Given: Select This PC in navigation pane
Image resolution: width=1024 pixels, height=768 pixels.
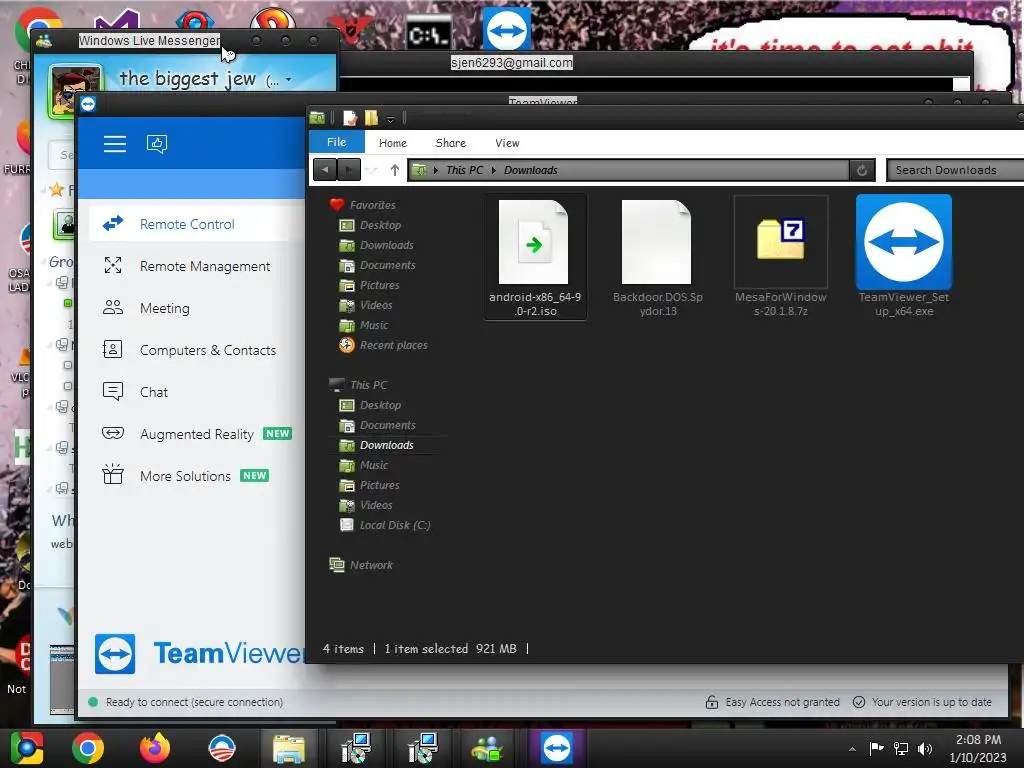Looking at the screenshot, I should coord(368,385).
